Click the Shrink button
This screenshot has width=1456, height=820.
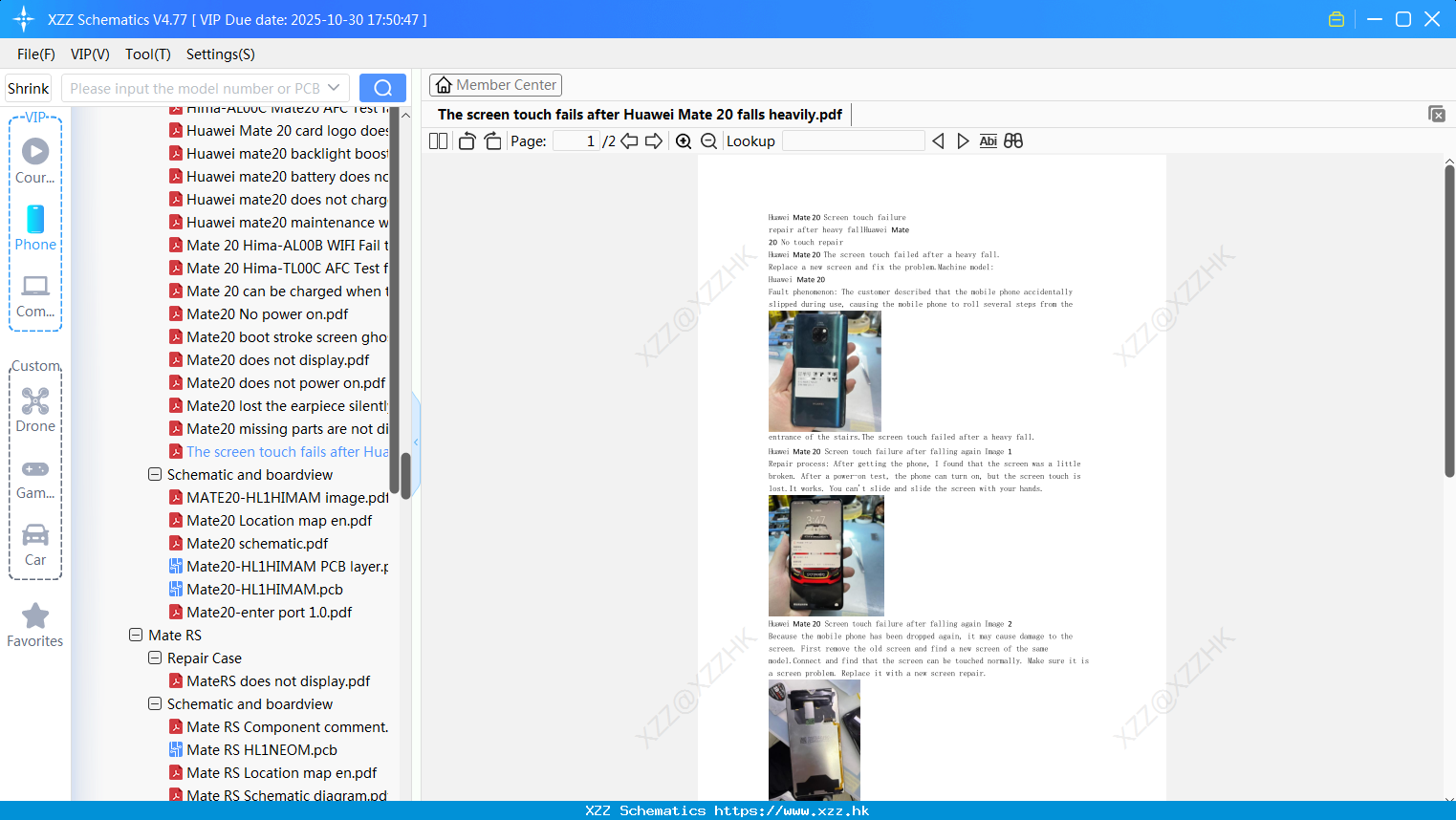click(x=29, y=88)
